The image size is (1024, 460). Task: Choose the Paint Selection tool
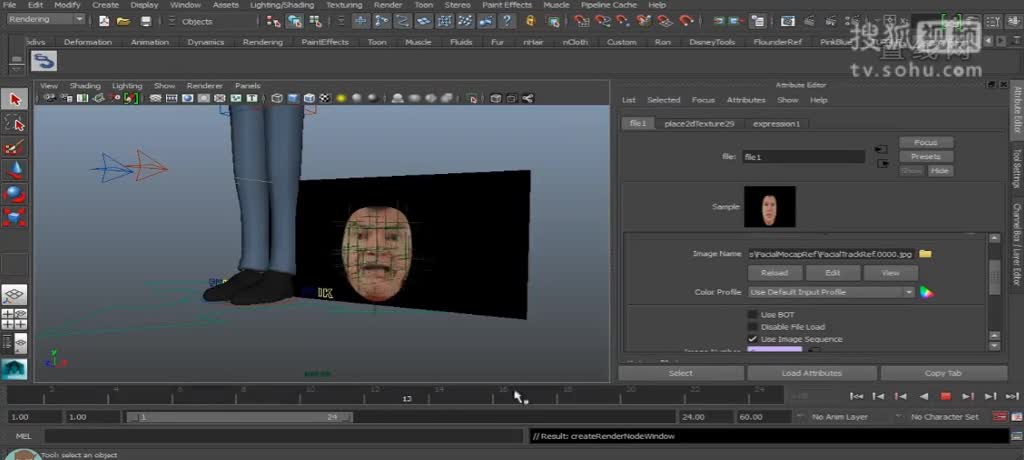coord(14,146)
